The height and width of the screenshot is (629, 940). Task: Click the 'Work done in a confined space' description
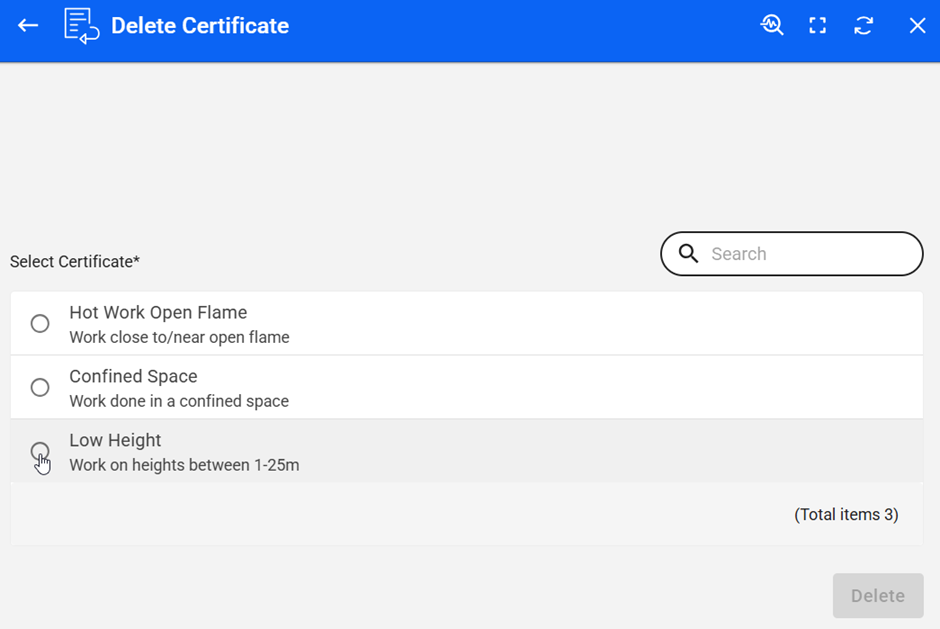(179, 402)
